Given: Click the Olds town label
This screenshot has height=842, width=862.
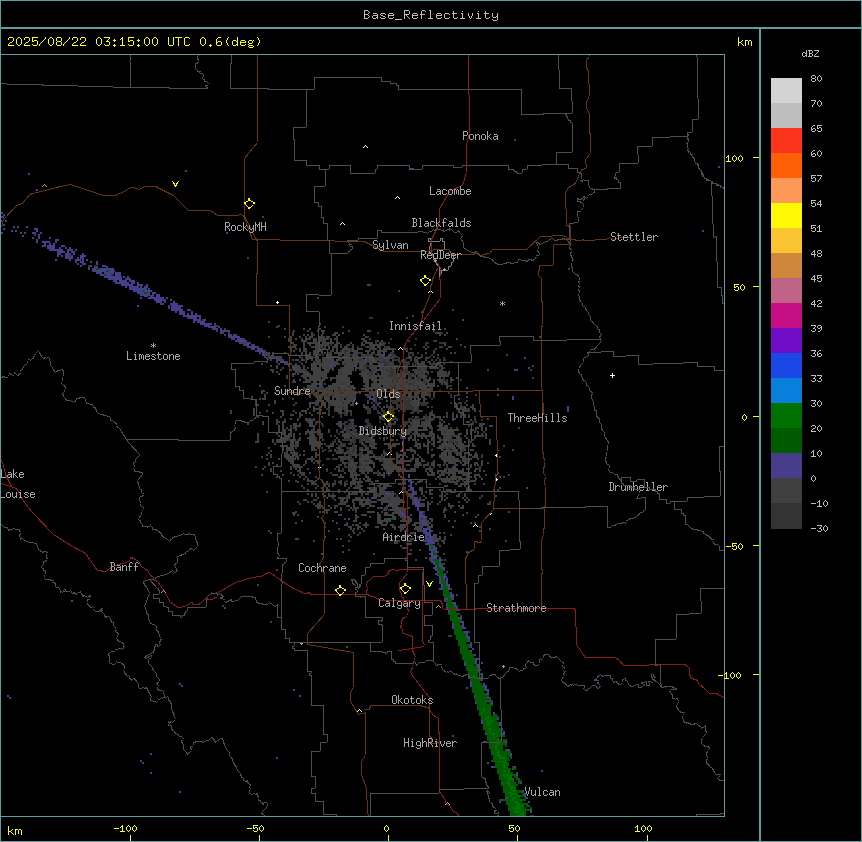Looking at the screenshot, I should pyautogui.click(x=388, y=394).
